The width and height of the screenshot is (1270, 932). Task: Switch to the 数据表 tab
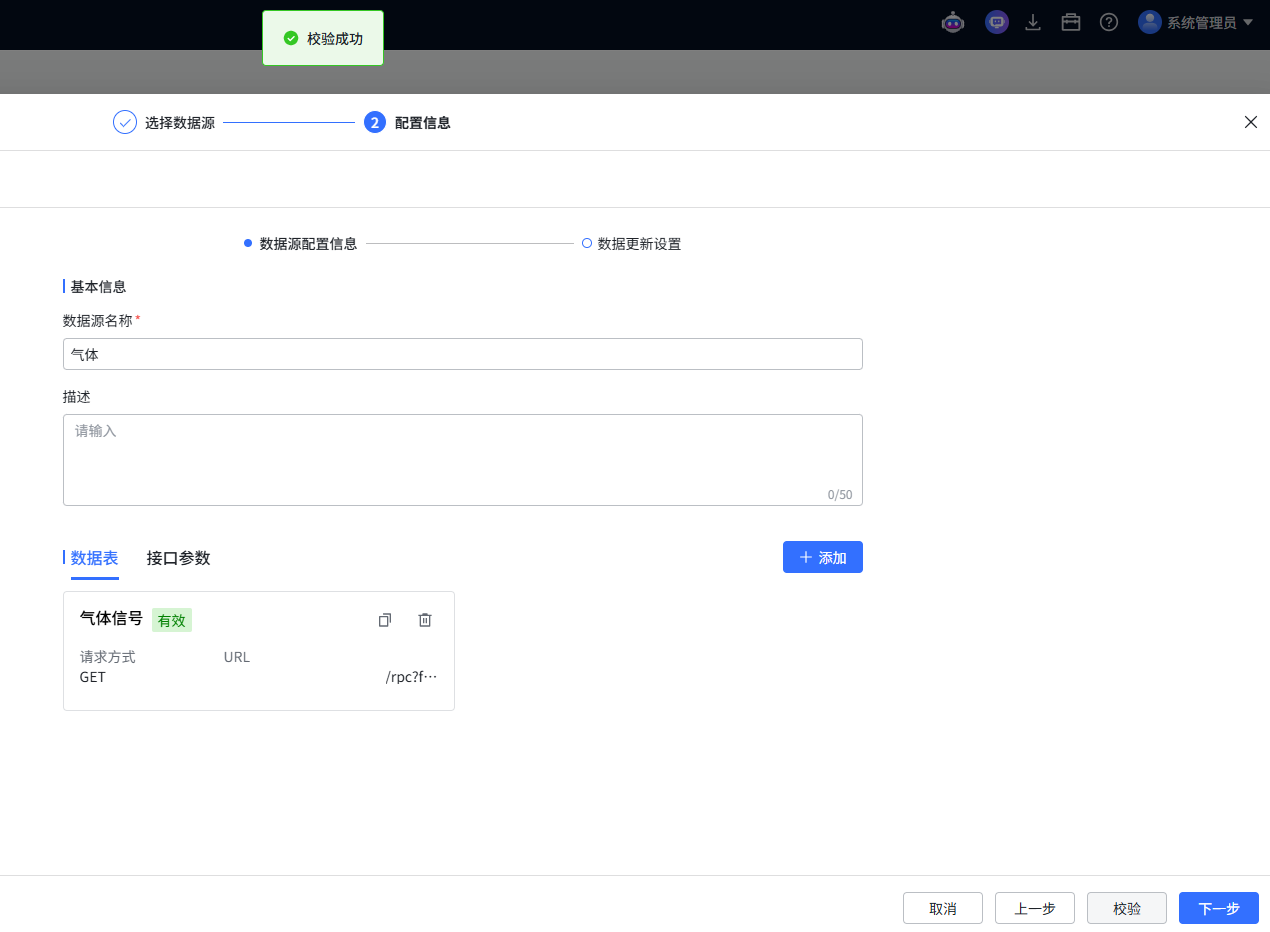point(94,558)
